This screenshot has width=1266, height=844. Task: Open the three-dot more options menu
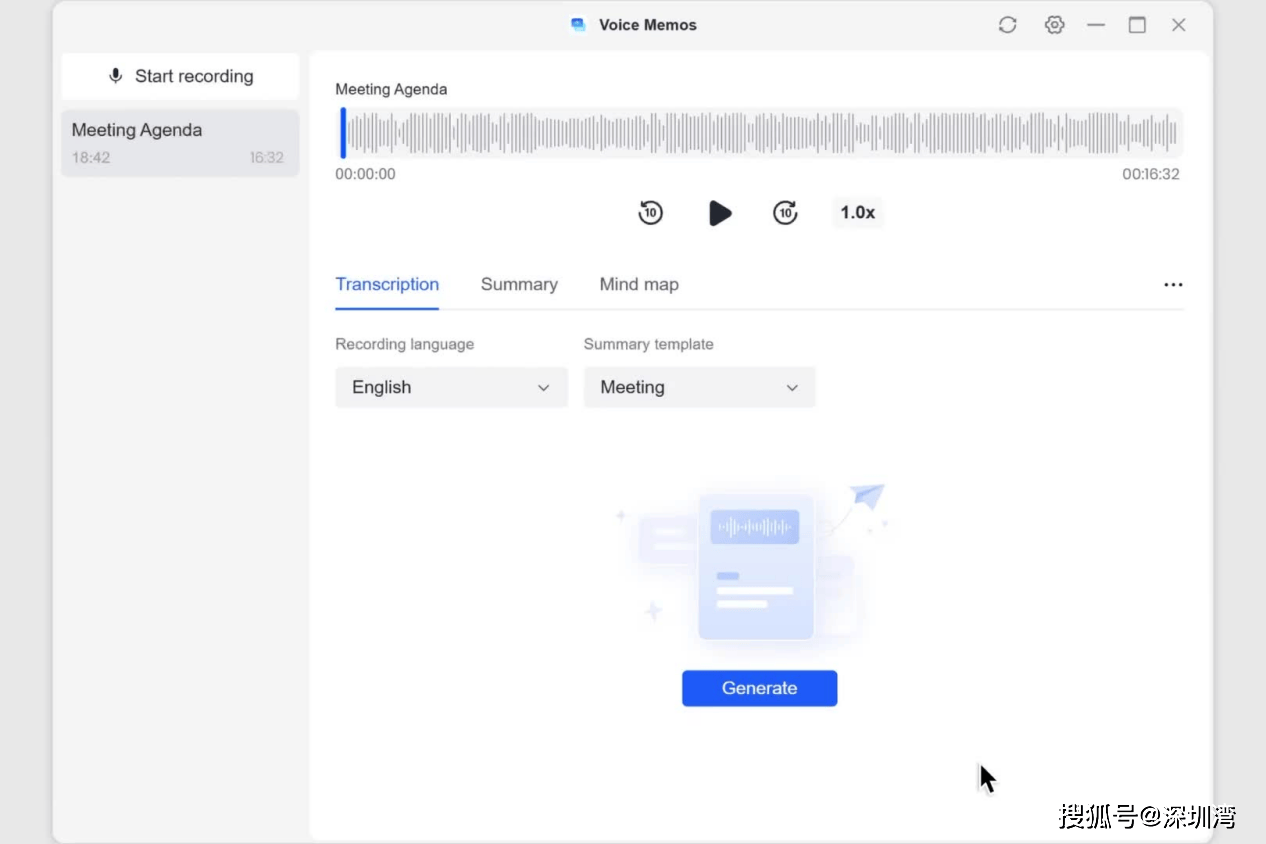pyautogui.click(x=1173, y=285)
